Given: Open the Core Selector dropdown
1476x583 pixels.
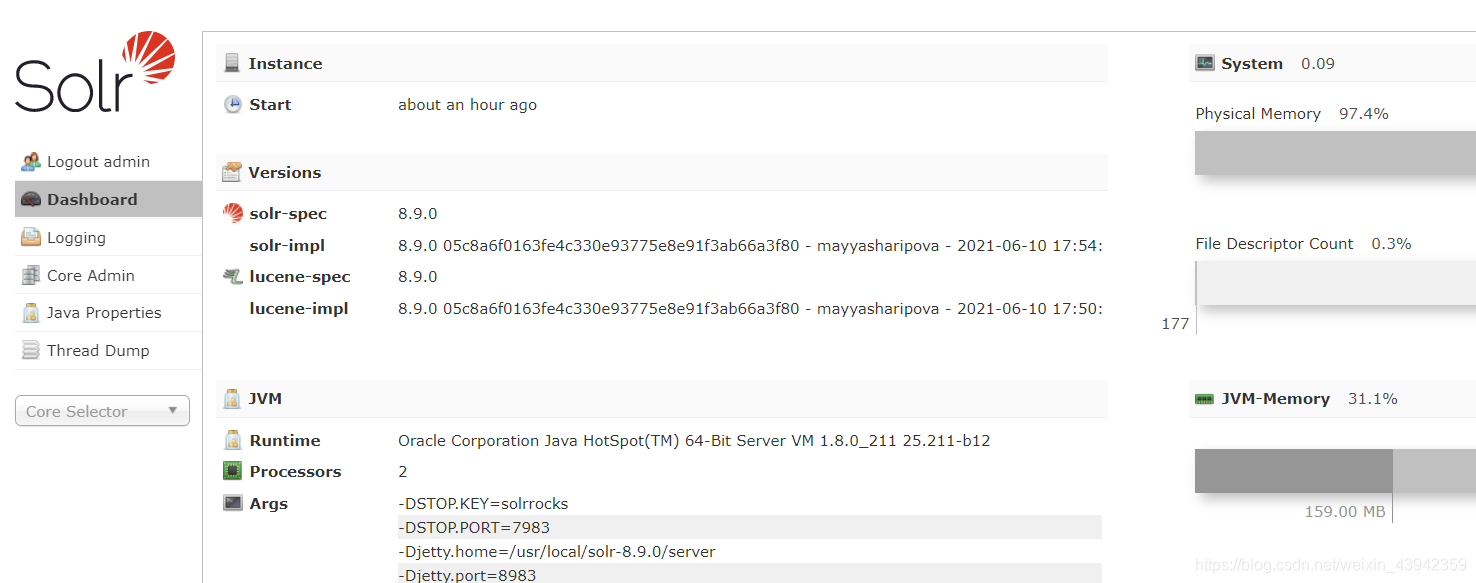Looking at the screenshot, I should (102, 411).
